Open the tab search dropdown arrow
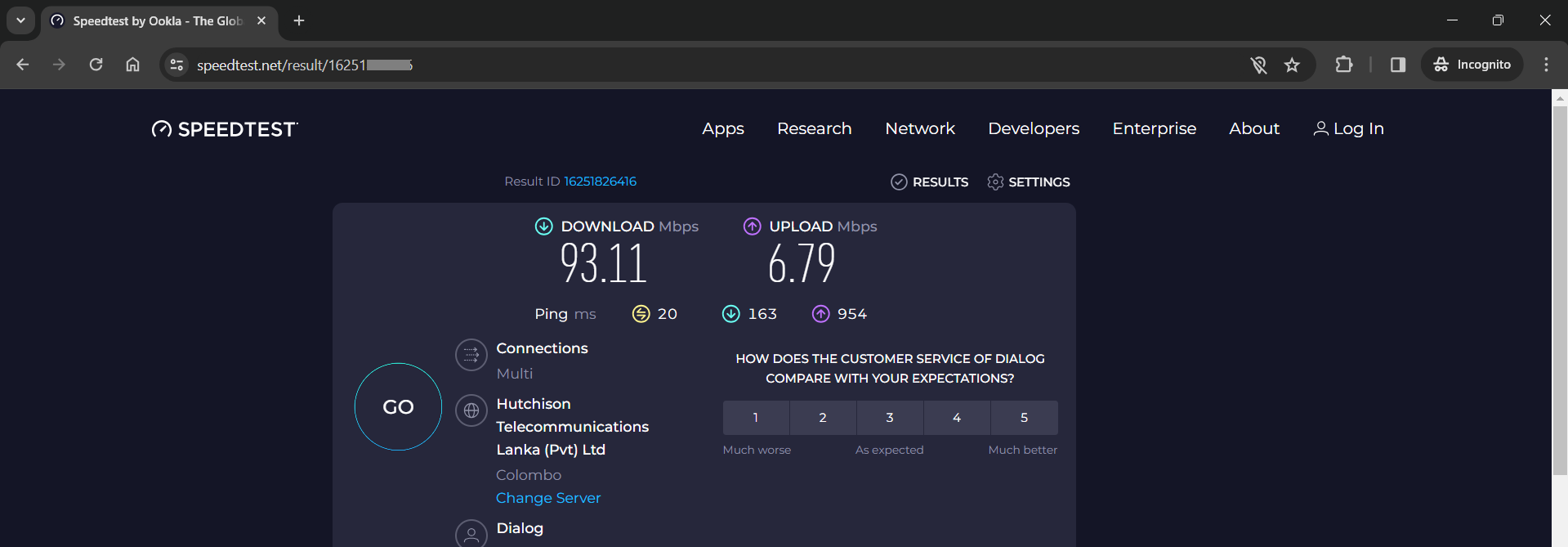This screenshot has height=547, width=1568. pos(20,20)
